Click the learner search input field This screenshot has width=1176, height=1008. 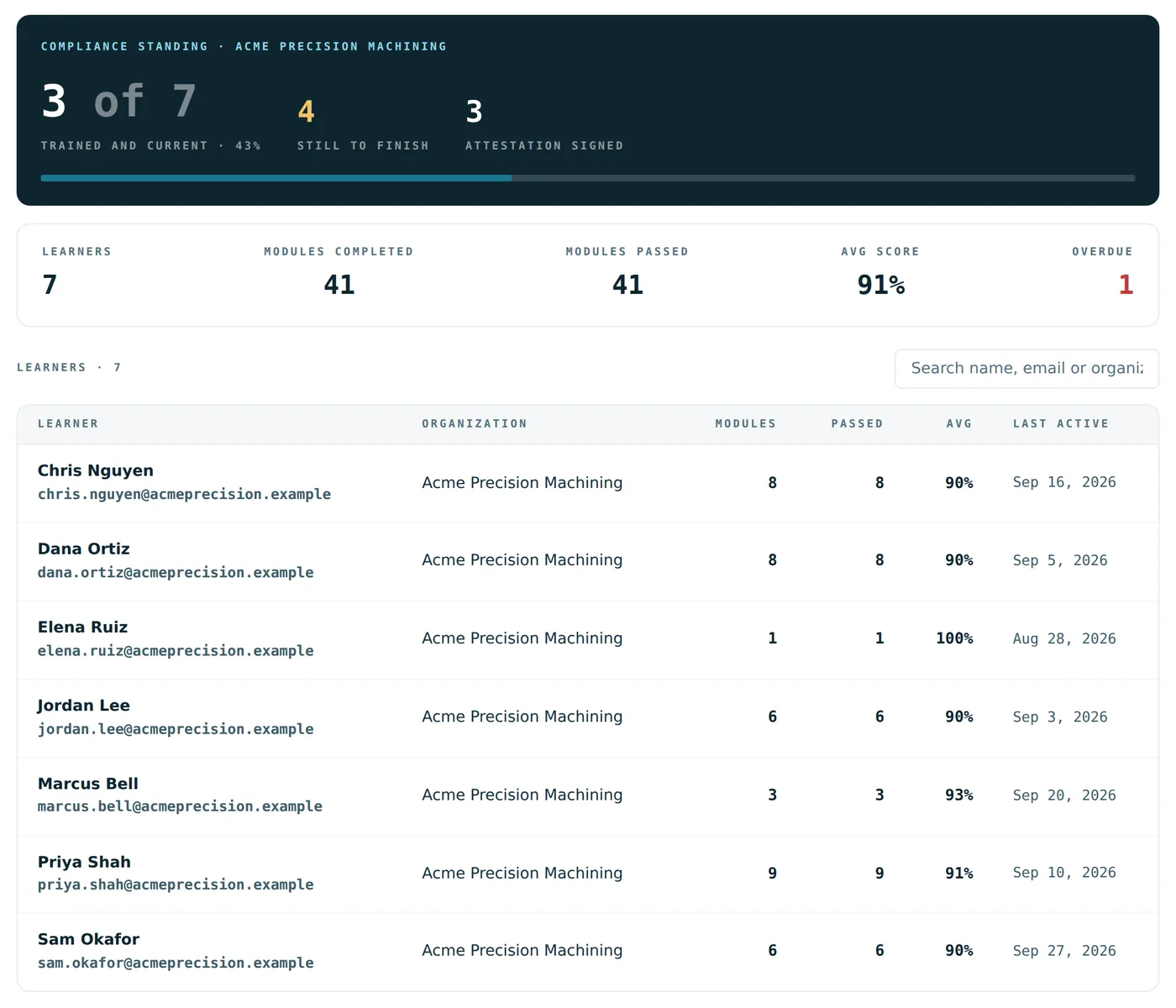(1026, 369)
